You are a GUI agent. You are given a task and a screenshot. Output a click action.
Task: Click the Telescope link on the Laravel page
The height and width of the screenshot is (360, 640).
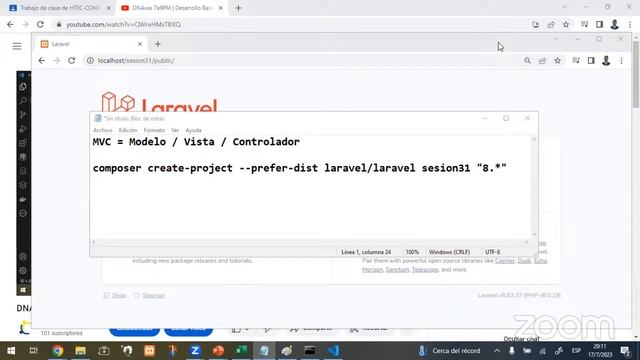(424, 269)
